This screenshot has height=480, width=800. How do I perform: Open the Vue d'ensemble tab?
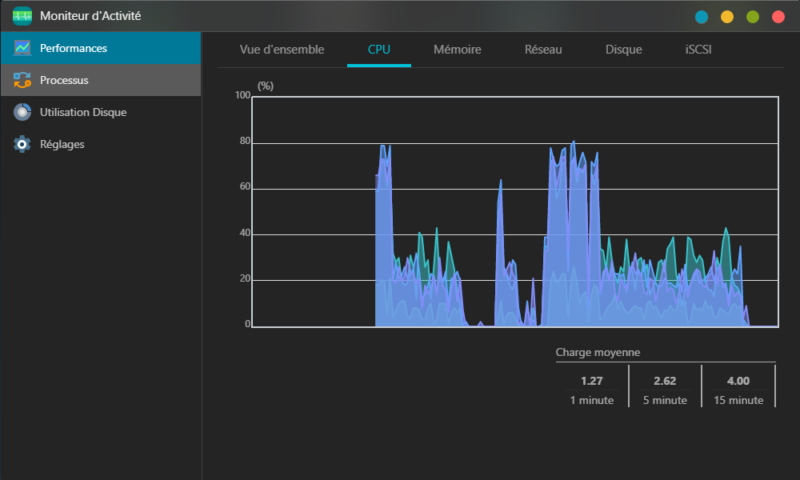282,49
